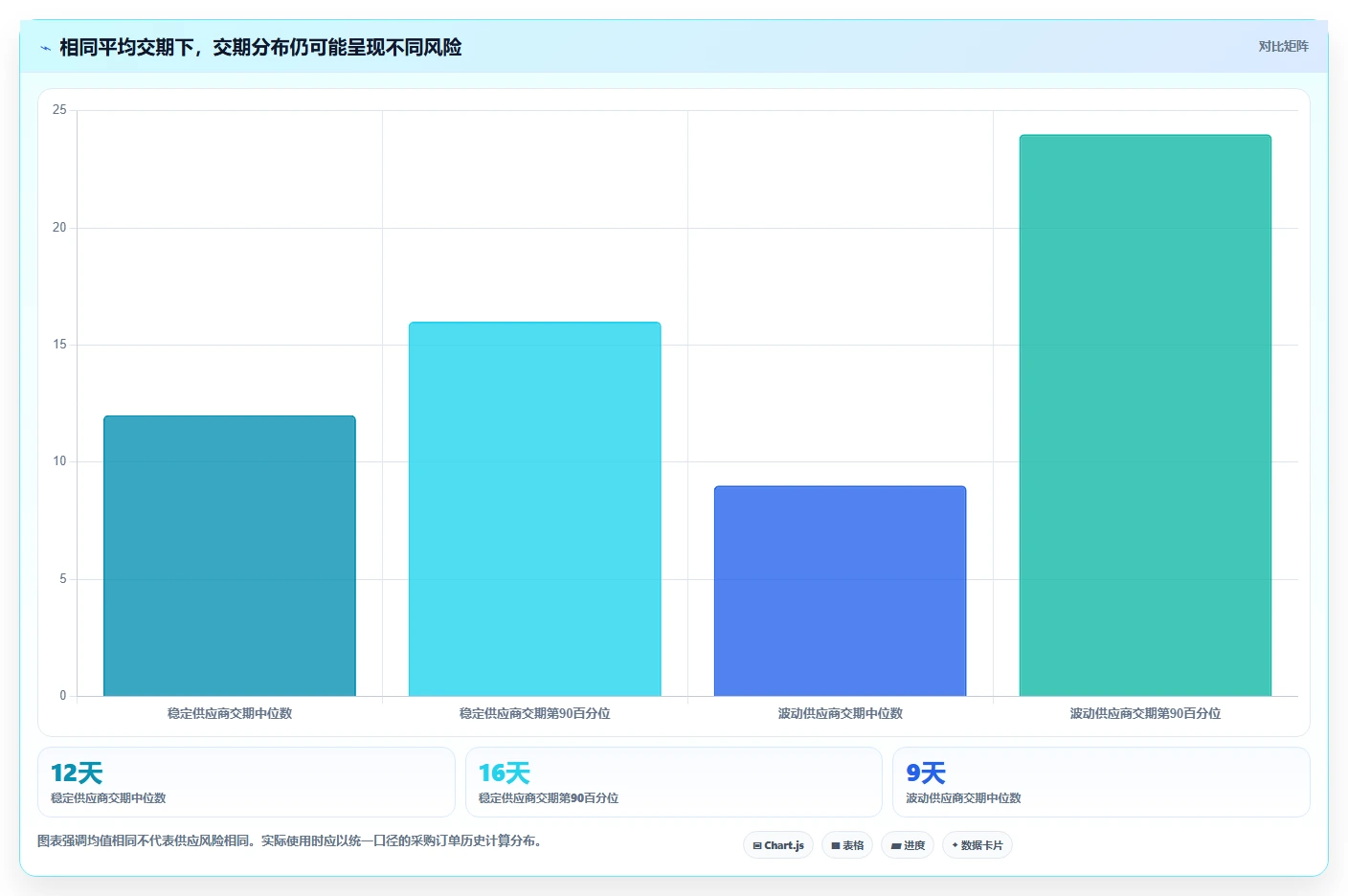The height and width of the screenshot is (896, 1348).
Task: Select the 12天 data card
Action: tap(246, 782)
